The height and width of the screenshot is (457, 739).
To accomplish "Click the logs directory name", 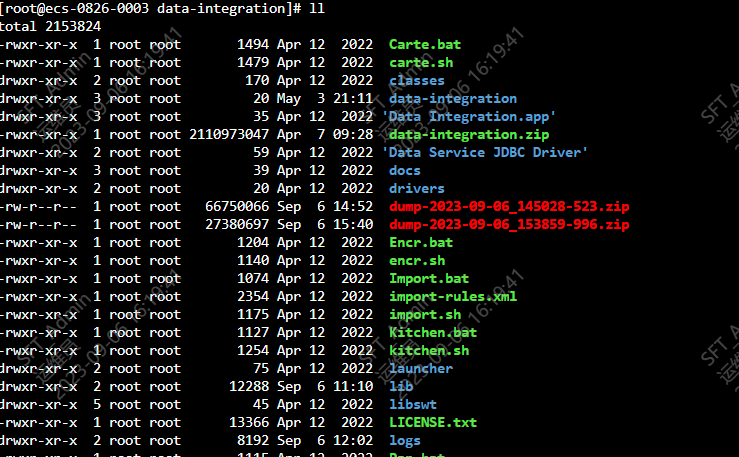I will coord(405,440).
